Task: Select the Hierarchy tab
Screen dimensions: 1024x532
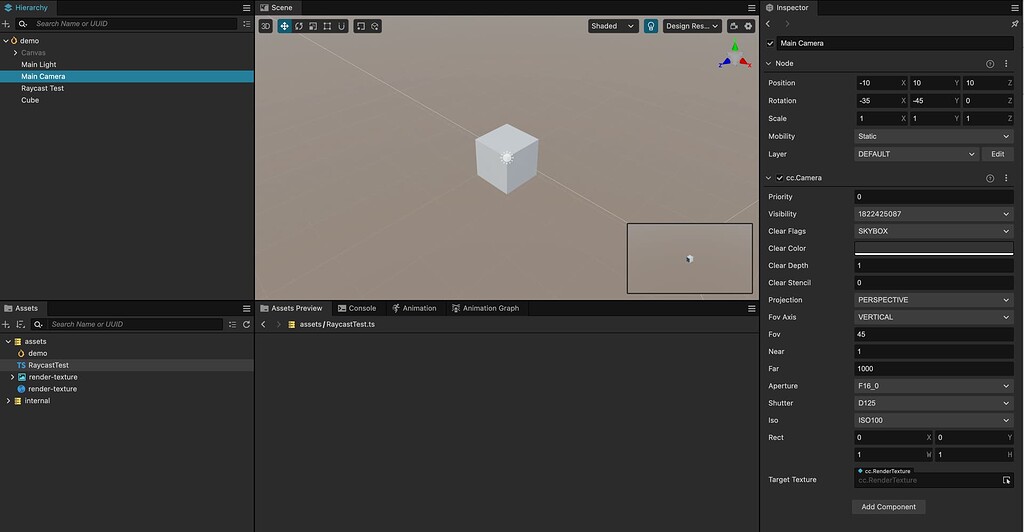Action: (26, 8)
